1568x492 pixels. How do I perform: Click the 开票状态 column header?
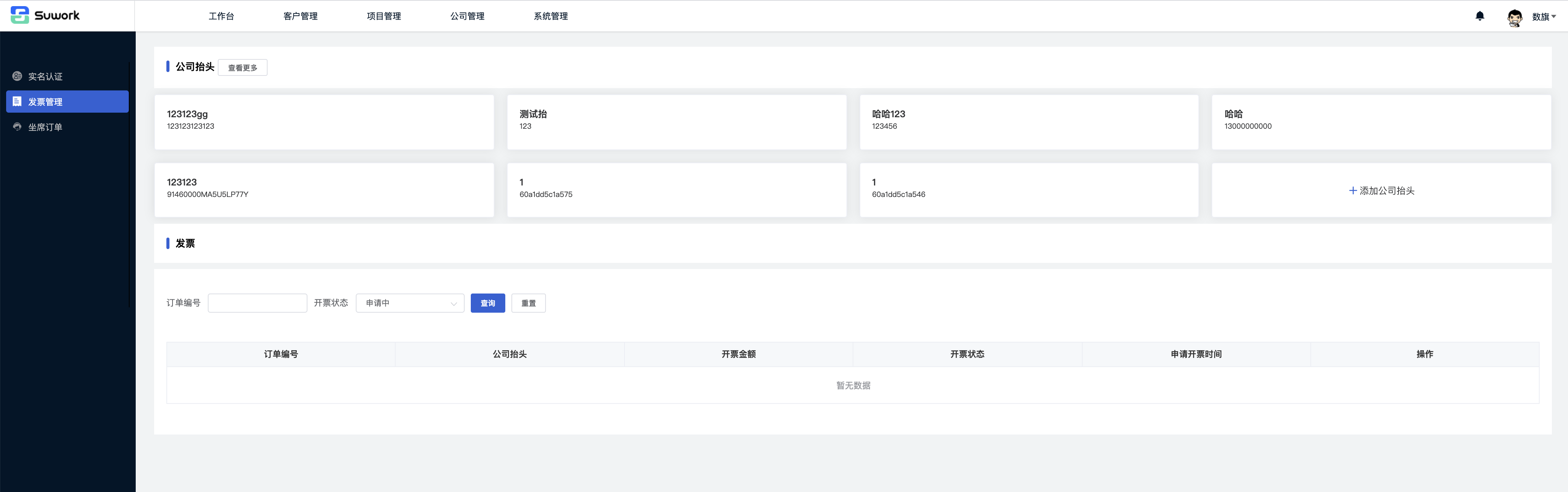point(967,354)
